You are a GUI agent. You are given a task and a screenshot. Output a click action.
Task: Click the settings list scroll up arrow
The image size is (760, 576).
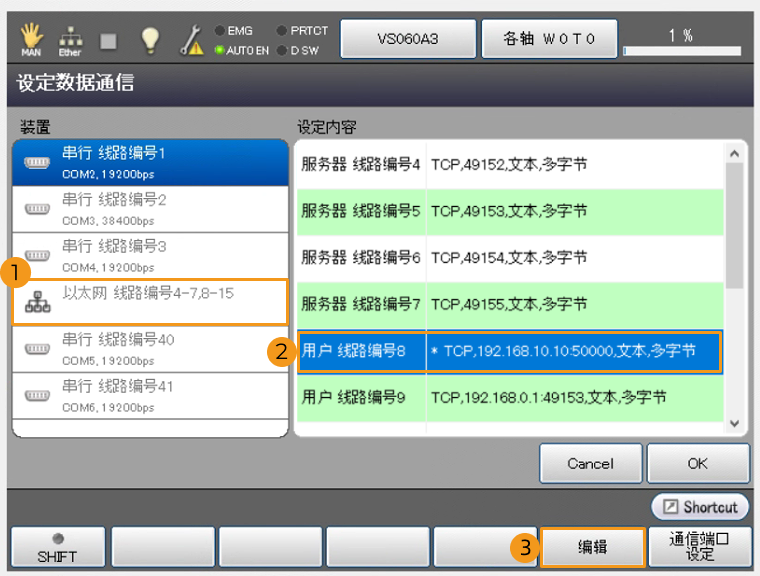734,154
